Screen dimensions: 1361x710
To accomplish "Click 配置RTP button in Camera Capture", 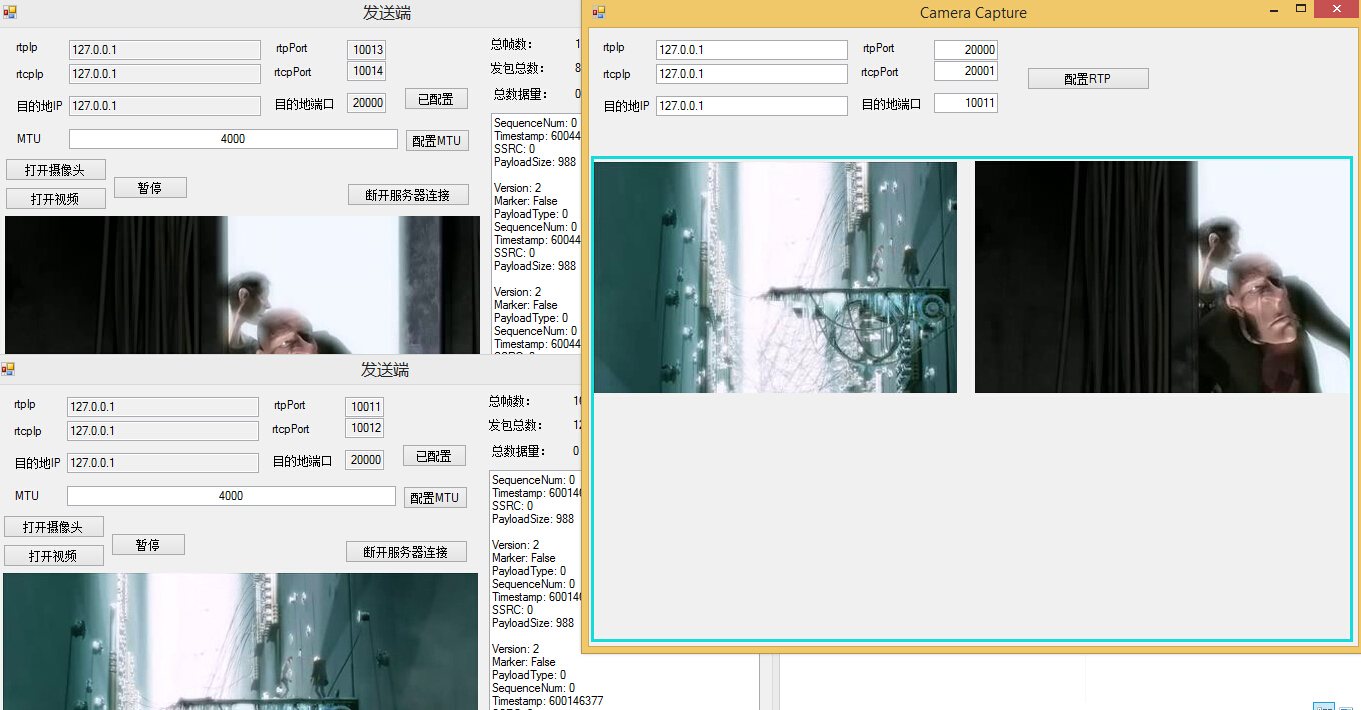I will point(1088,78).
